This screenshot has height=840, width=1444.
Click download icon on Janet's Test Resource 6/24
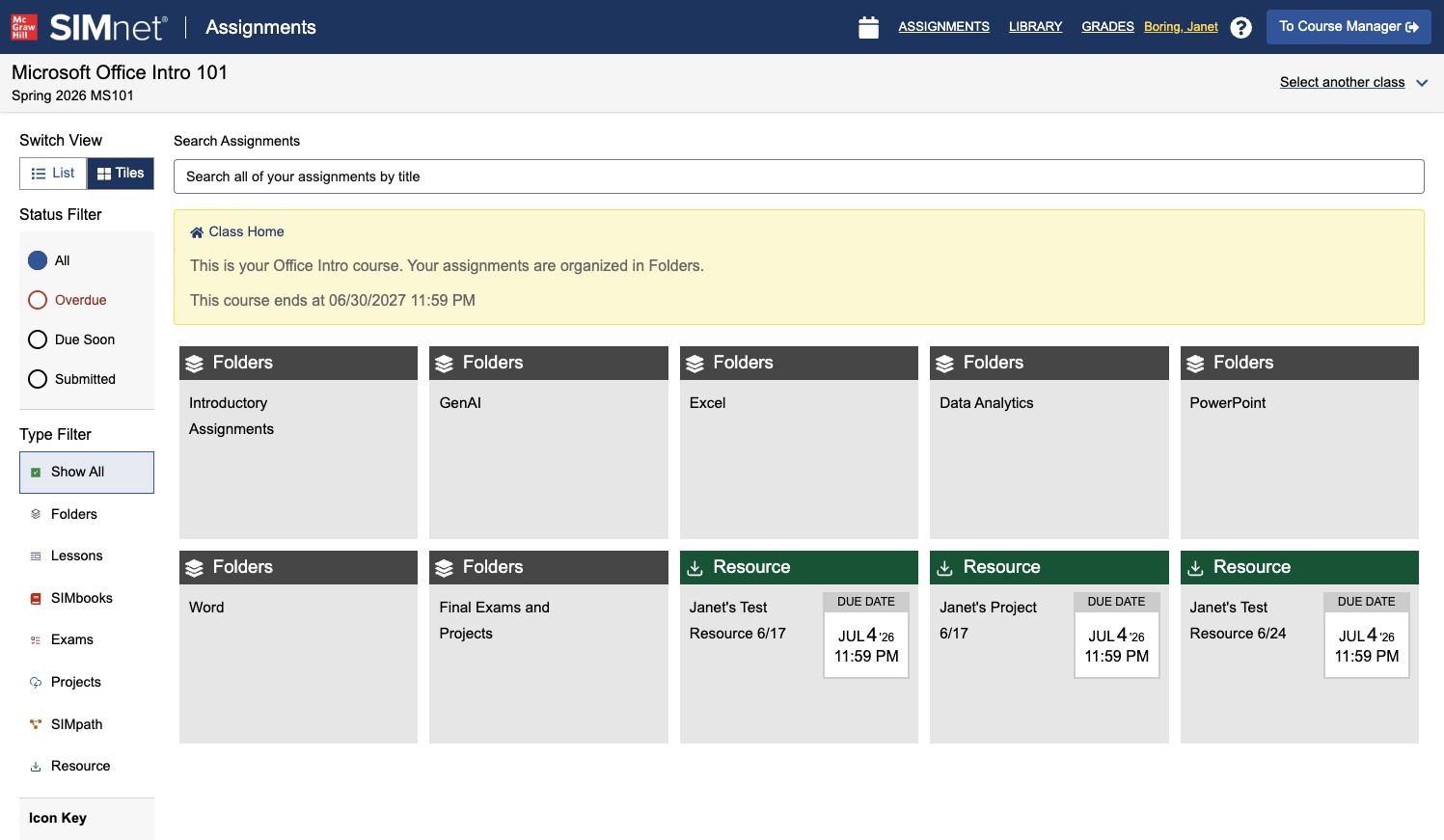click(x=1195, y=568)
